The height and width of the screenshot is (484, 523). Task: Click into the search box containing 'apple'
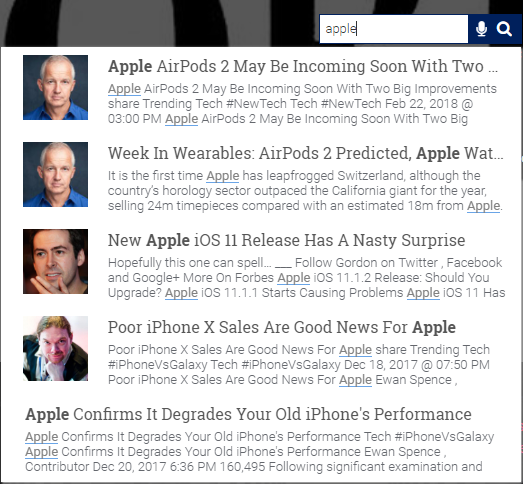pos(394,29)
